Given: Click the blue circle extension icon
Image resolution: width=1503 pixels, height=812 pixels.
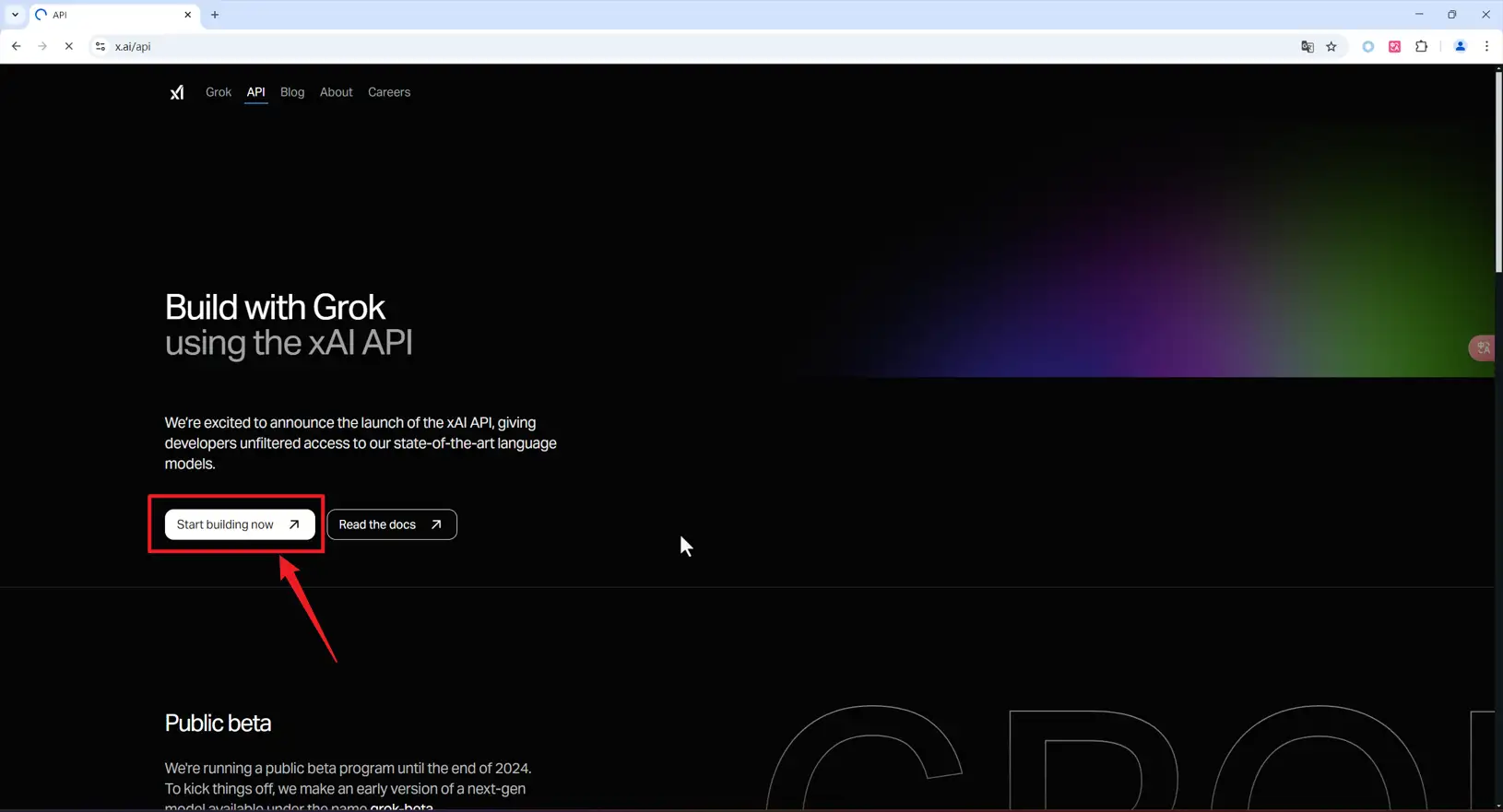Looking at the screenshot, I should 1367,47.
